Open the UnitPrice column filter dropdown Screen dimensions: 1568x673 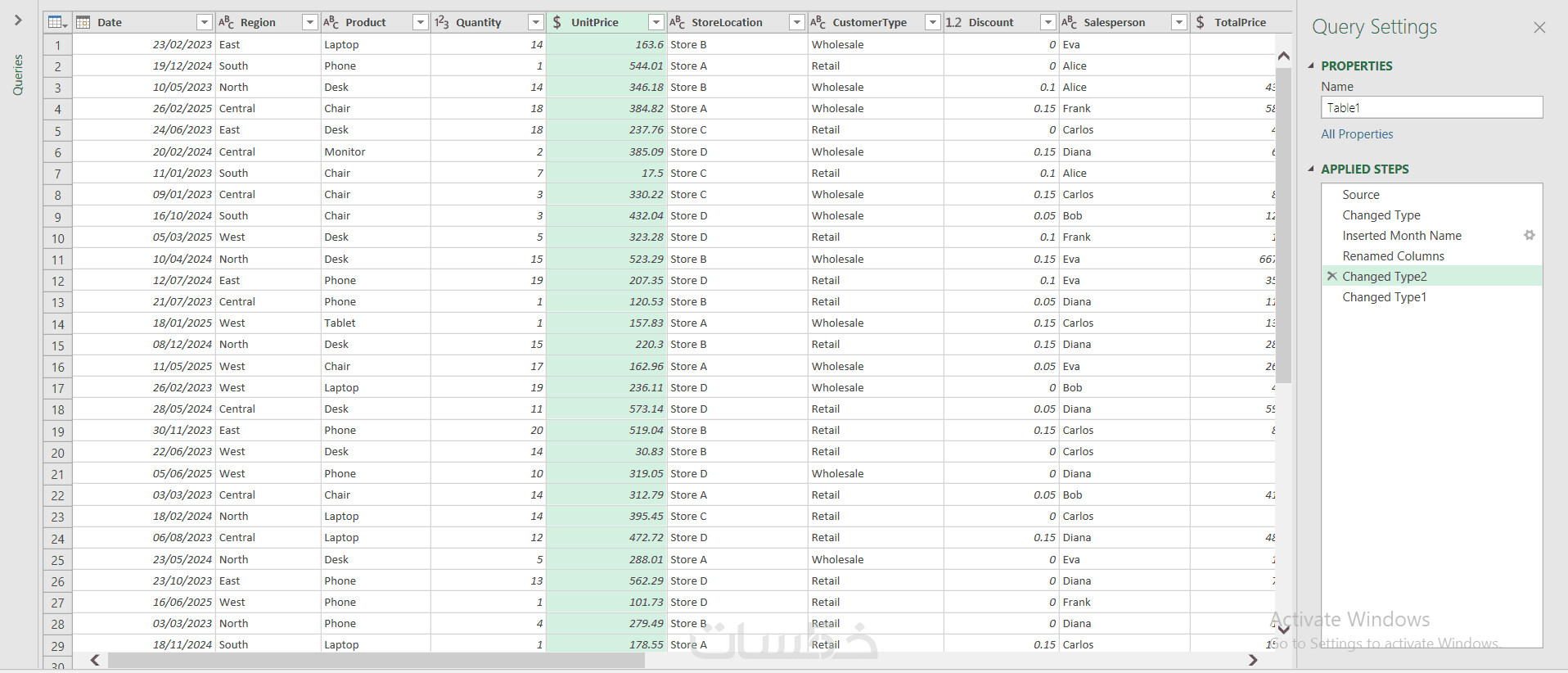point(656,22)
